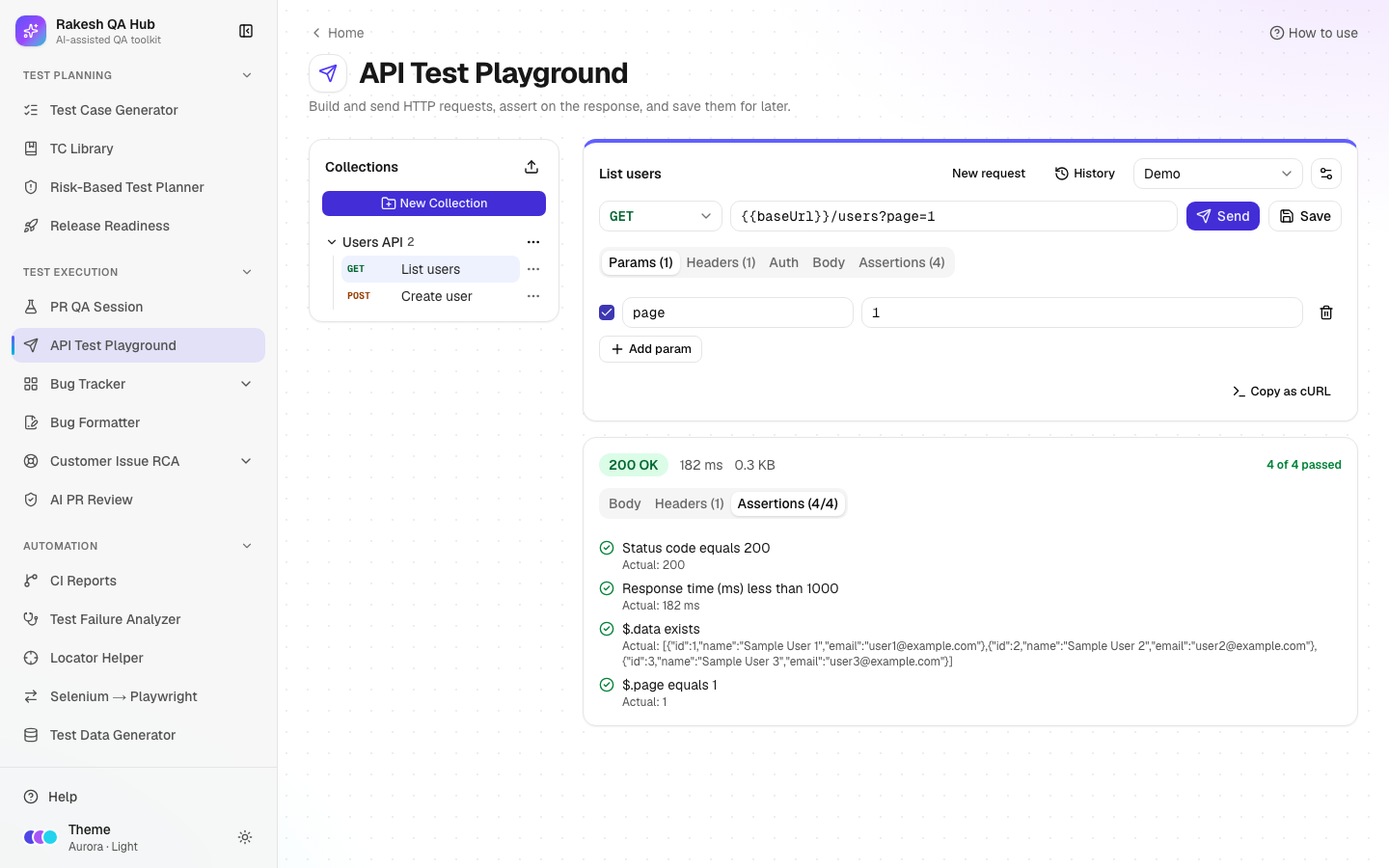Open the List users request options menu
Viewport: 1389px width, 868px height.
[533, 269]
